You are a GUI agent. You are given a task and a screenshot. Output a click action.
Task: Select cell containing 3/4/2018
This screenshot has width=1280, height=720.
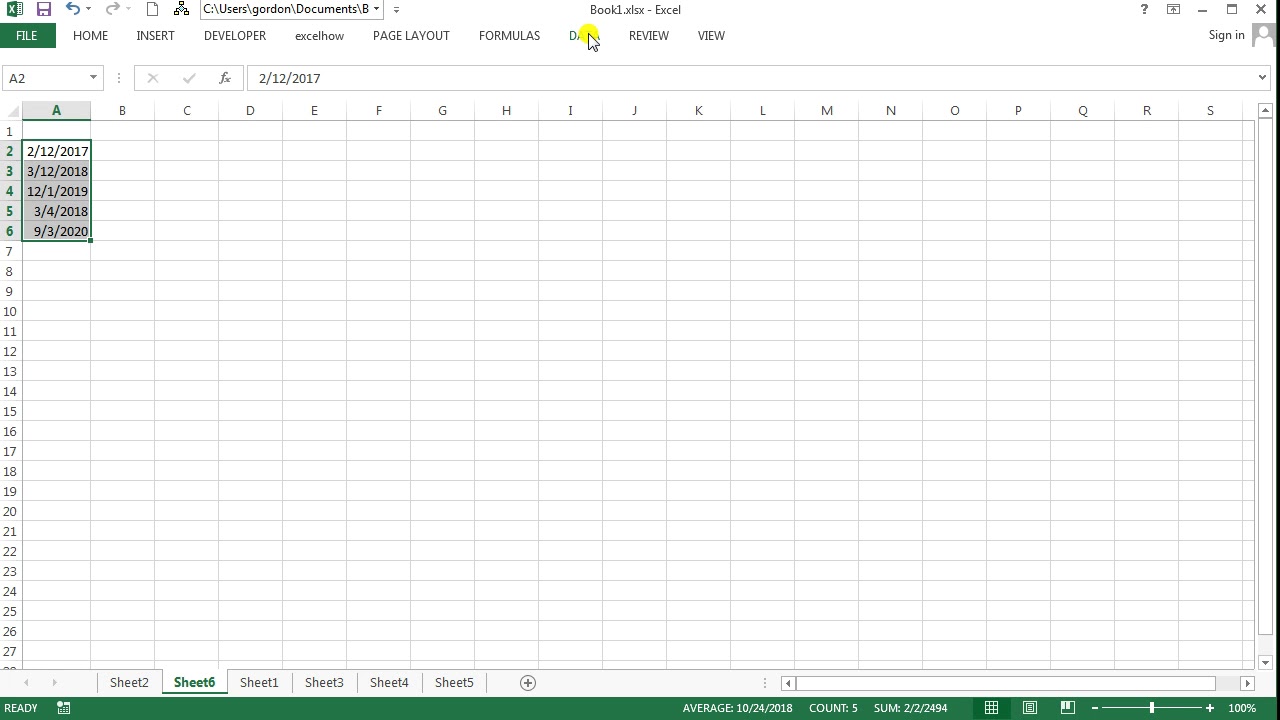point(56,211)
